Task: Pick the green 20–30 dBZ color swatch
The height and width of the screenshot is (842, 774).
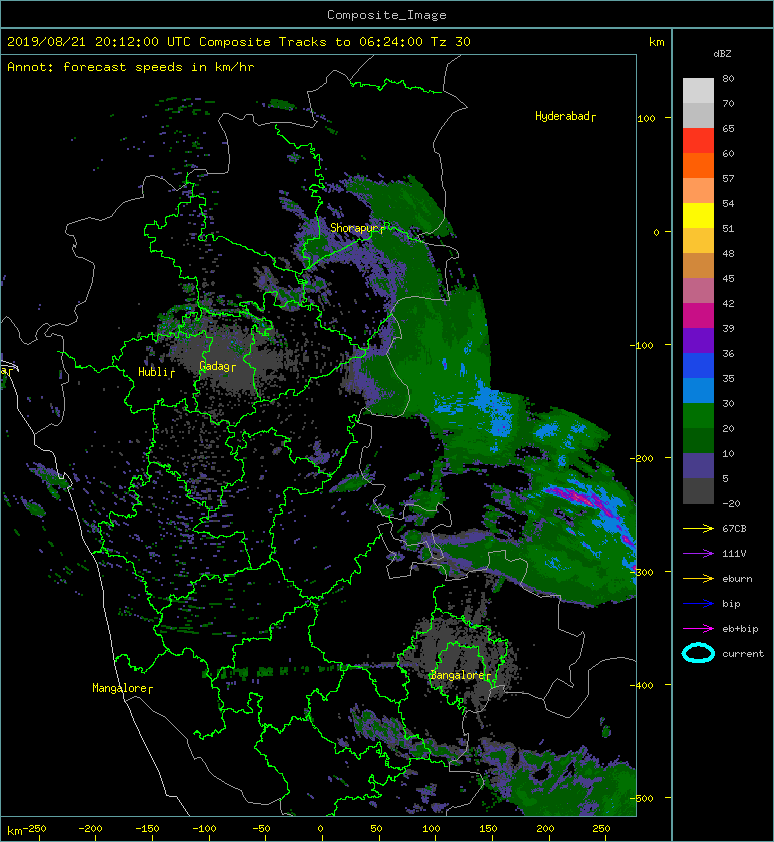Action: [698, 416]
